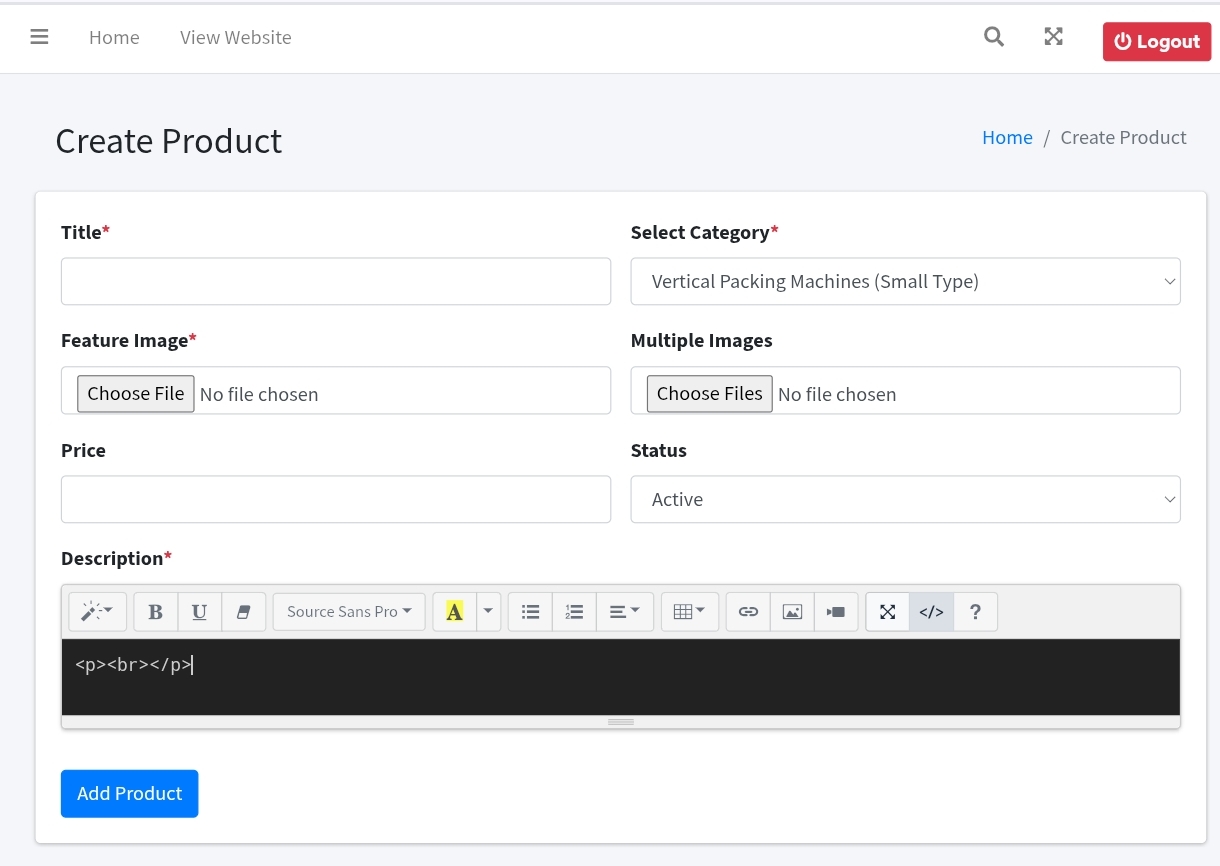
Task: Open the editor help dialog
Action: tap(976, 612)
